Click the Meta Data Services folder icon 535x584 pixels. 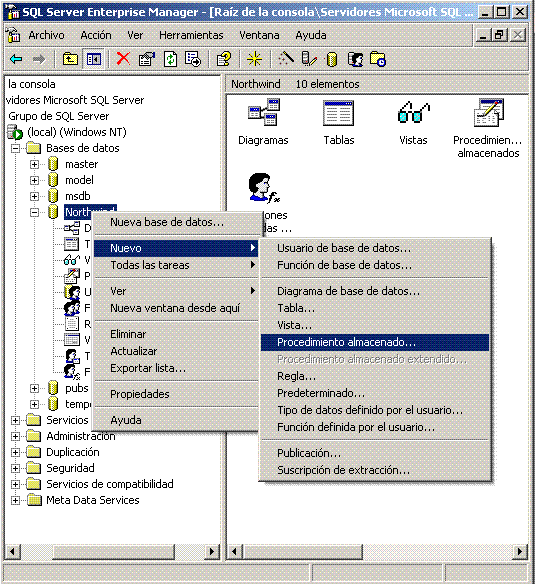(x=34, y=500)
